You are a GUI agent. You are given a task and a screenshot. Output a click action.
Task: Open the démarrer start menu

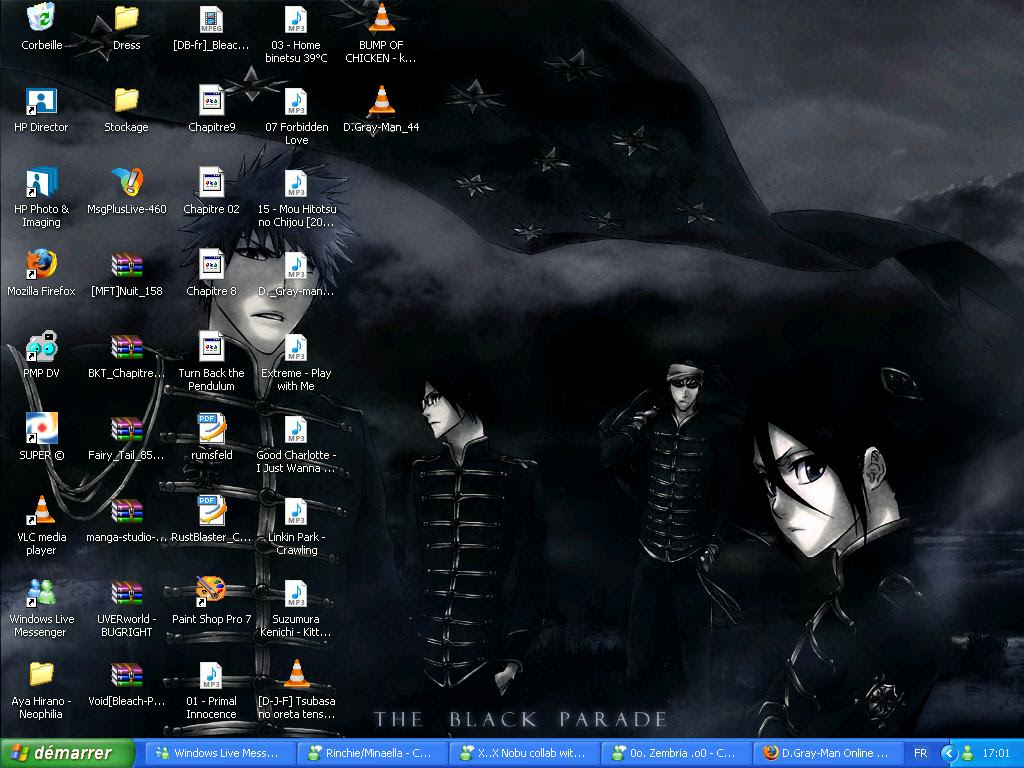tap(67, 753)
